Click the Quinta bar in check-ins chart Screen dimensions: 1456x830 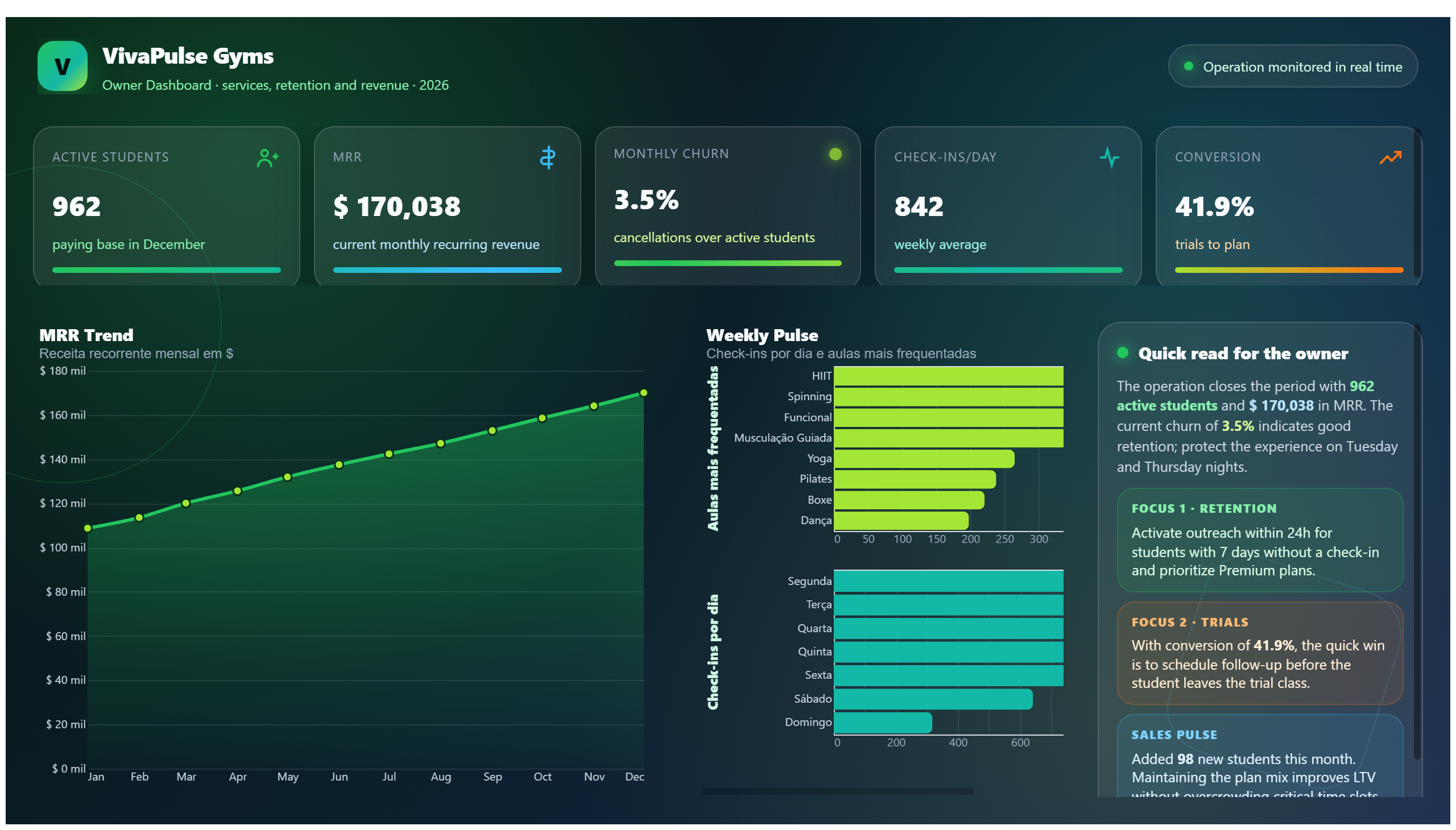pos(949,652)
